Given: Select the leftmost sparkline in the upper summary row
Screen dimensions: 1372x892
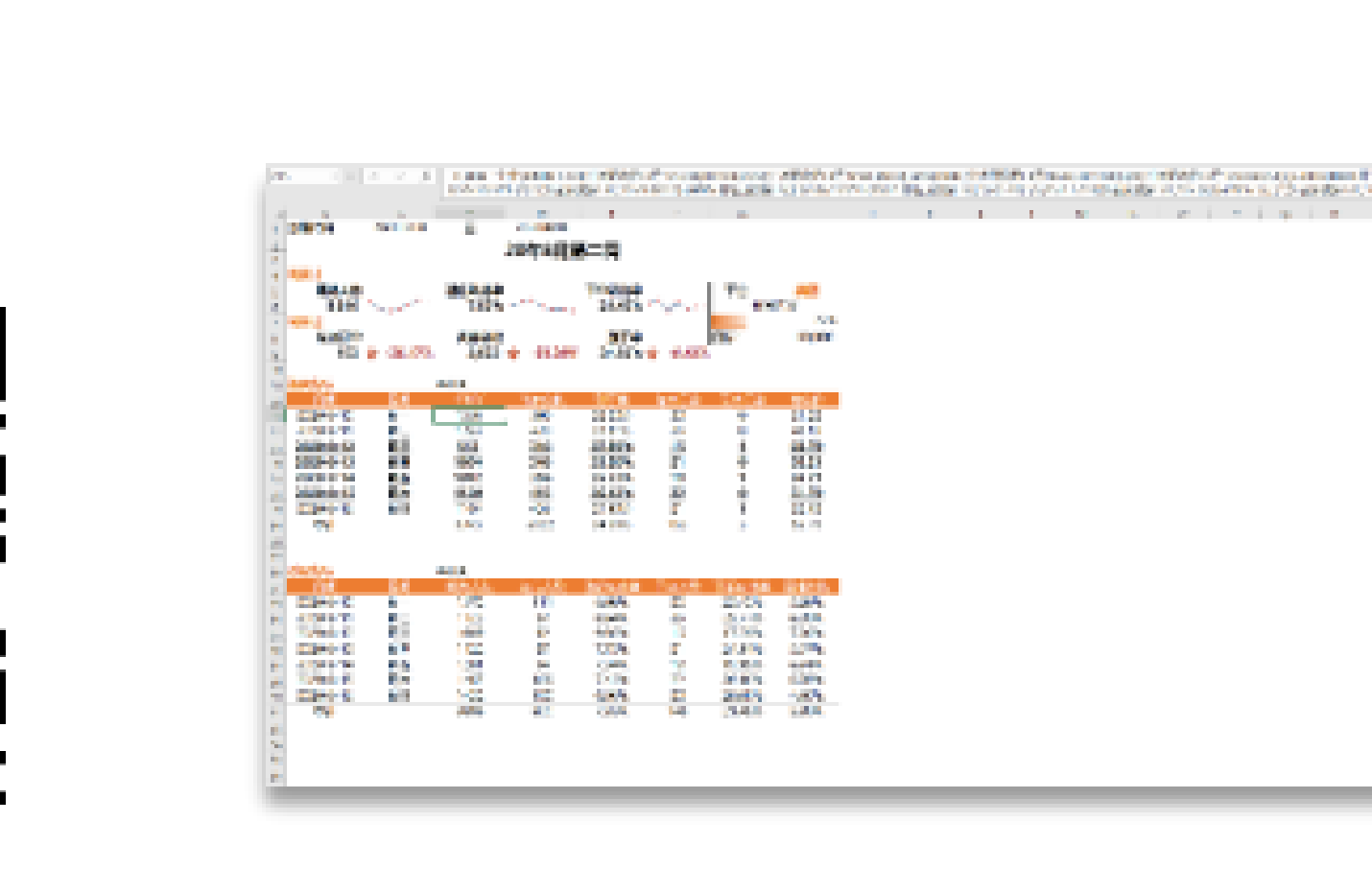Looking at the screenshot, I should (x=394, y=306).
